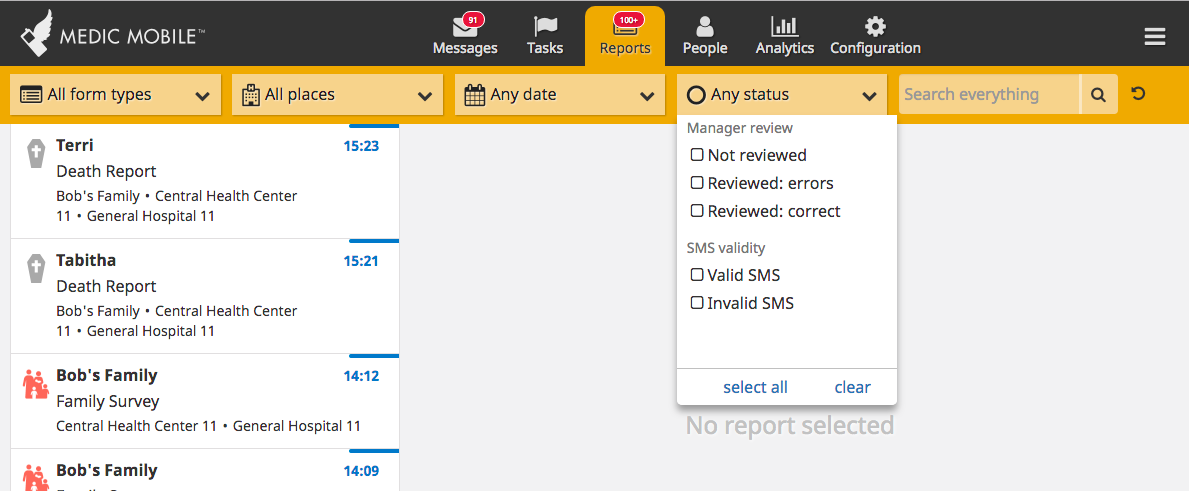1189x491 pixels.
Task: Expand the All form types dropdown arrow
Action: click(x=202, y=96)
